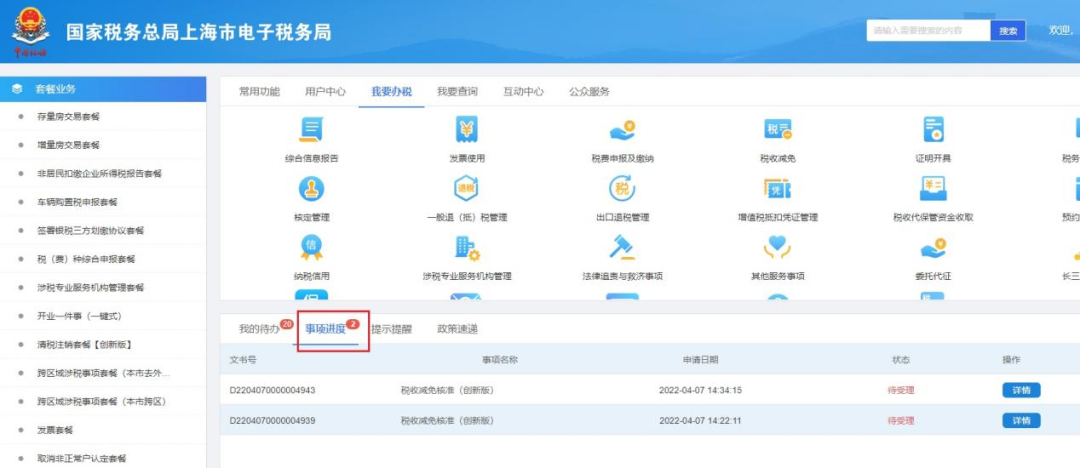1080x468 pixels.
Task: Open the 综合信息报告 icon
Action: 311,130
